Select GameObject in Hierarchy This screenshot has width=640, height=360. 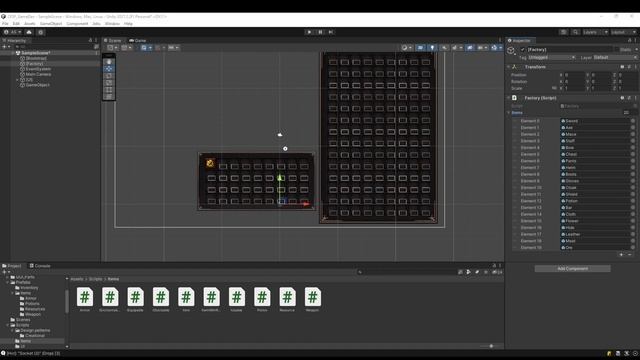38,85
